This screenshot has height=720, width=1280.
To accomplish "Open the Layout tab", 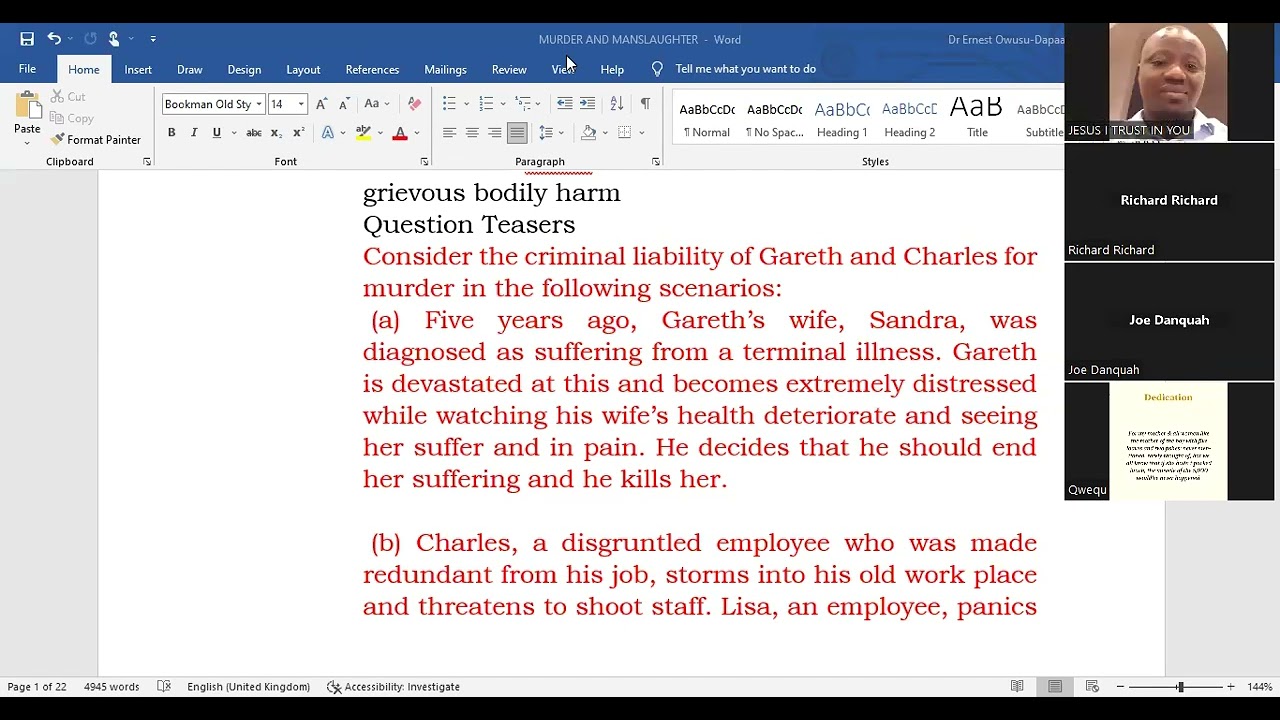I will coord(303,69).
